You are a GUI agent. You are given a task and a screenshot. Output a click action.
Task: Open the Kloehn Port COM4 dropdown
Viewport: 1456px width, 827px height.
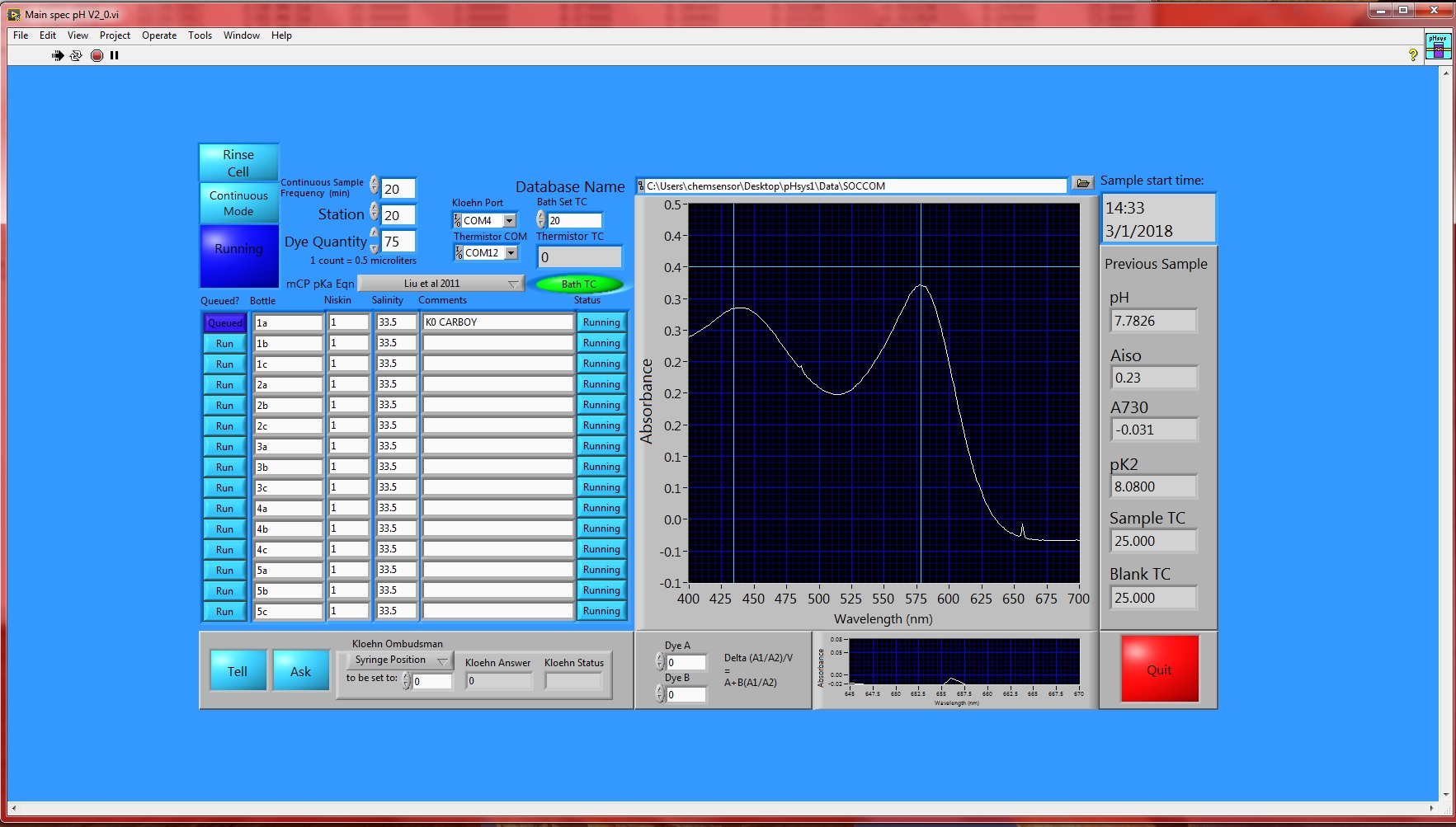click(510, 220)
